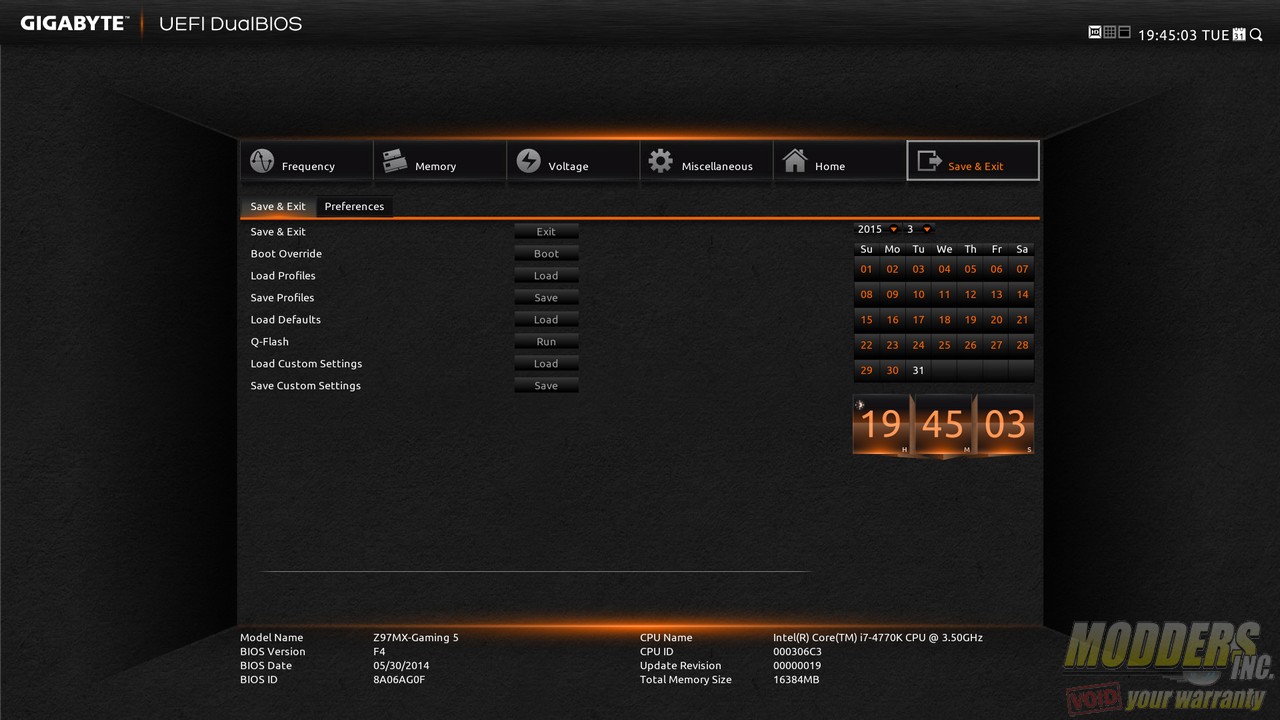Switch to Save & Exit sub-tab

tap(278, 206)
